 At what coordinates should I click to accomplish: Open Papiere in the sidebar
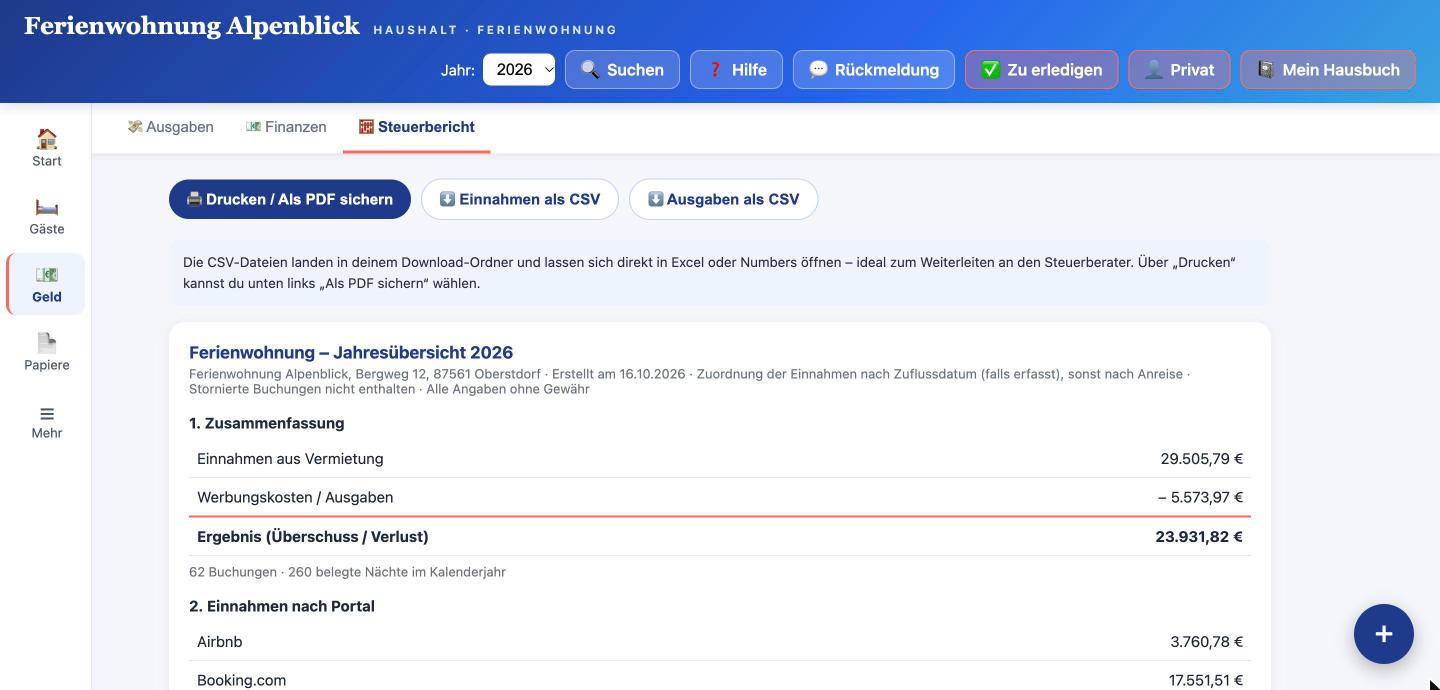click(x=46, y=352)
